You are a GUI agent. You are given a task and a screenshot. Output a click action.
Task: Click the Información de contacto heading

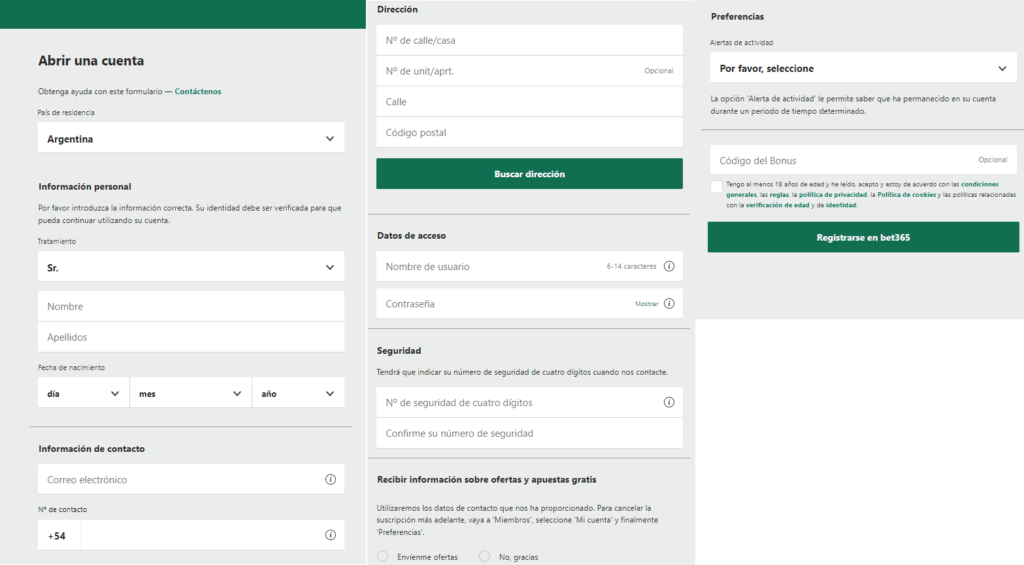pyautogui.click(x=91, y=449)
